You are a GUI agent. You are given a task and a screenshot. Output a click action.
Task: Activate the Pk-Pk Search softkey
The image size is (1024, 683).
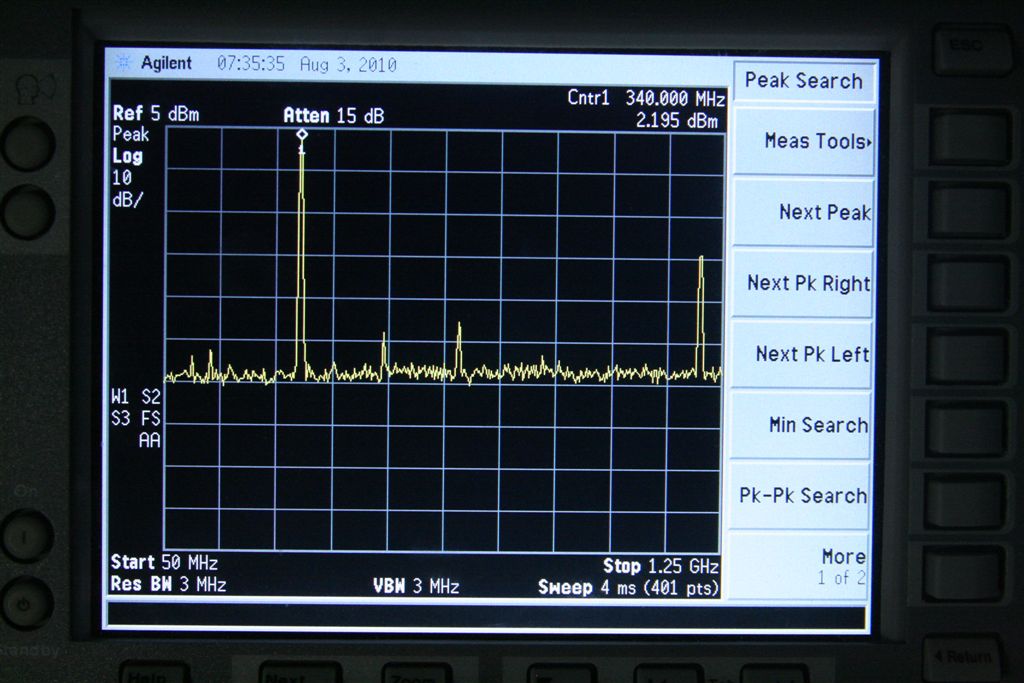[x=805, y=496]
